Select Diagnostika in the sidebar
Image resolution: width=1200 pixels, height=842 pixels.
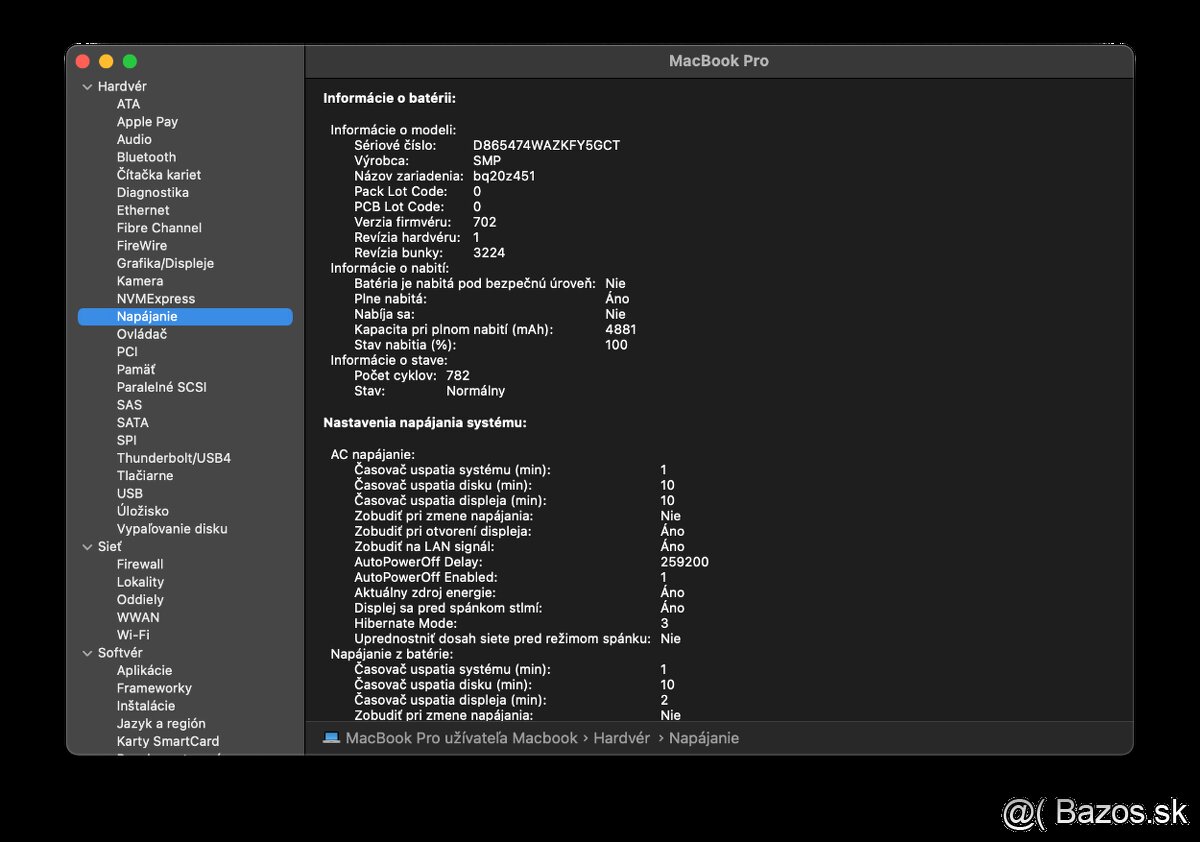(152, 193)
